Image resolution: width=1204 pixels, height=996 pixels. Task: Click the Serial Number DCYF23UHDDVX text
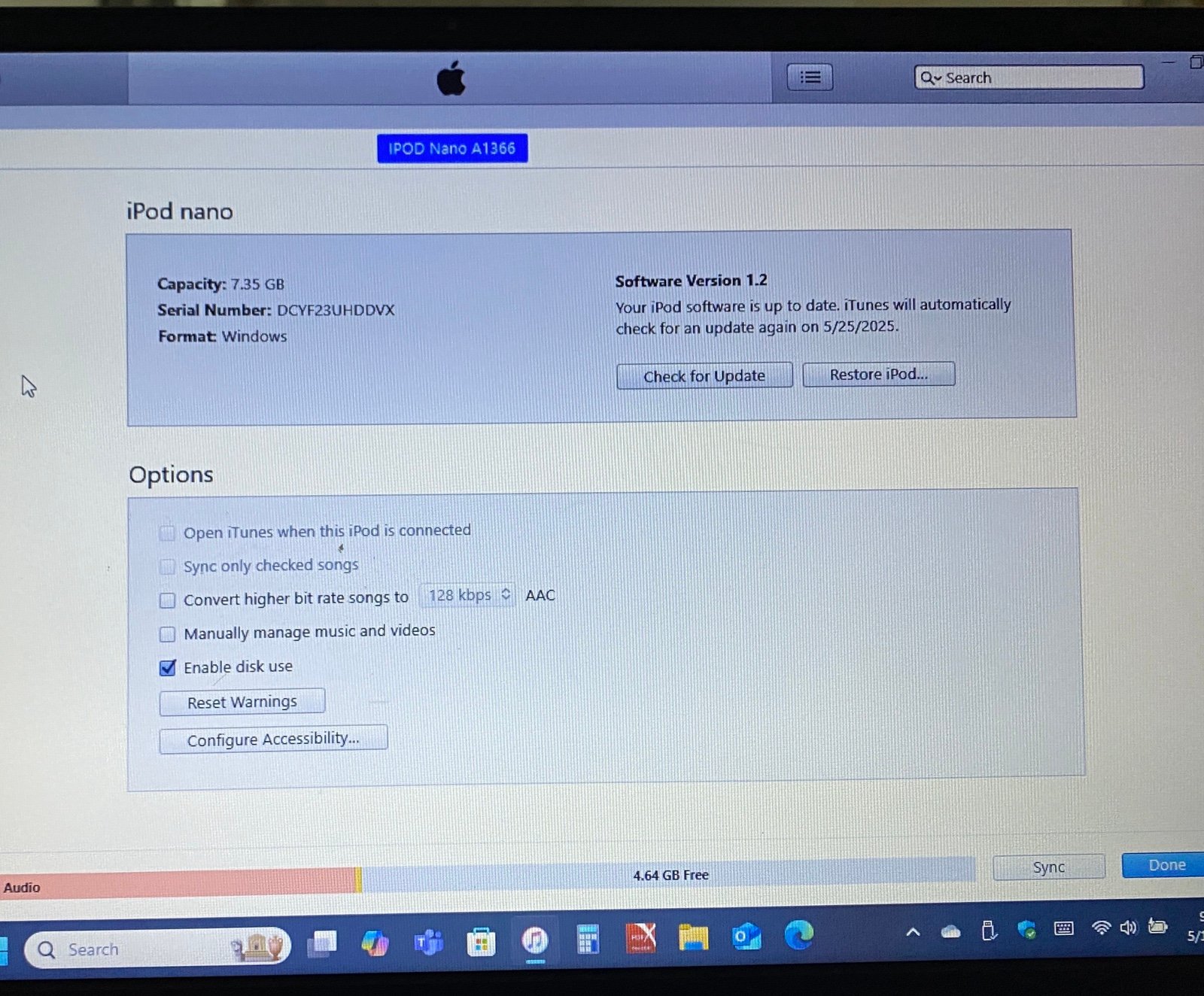(275, 310)
